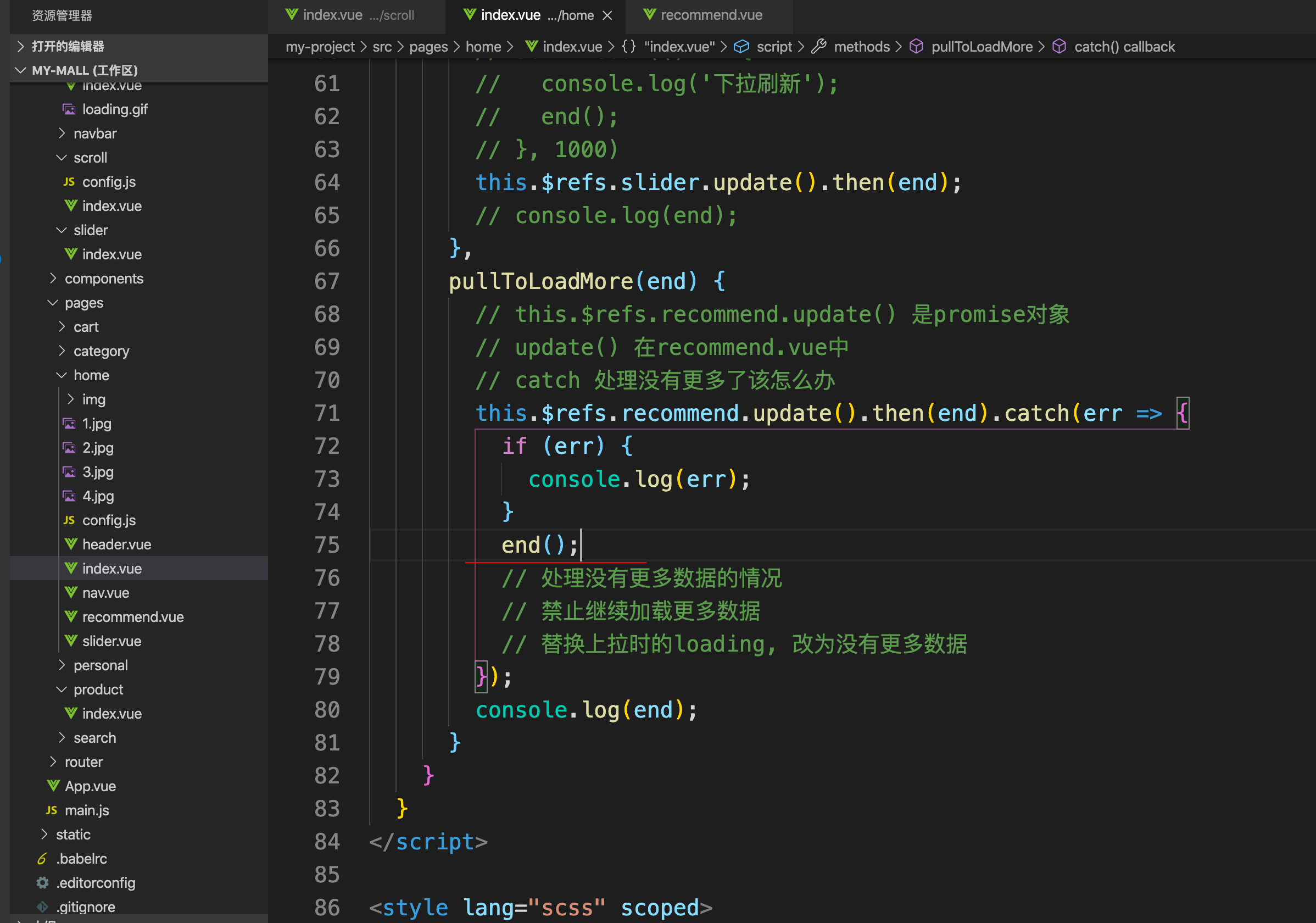Image resolution: width=1316 pixels, height=923 pixels.
Task: Click the .babelrc file icon
Action: [x=42, y=858]
